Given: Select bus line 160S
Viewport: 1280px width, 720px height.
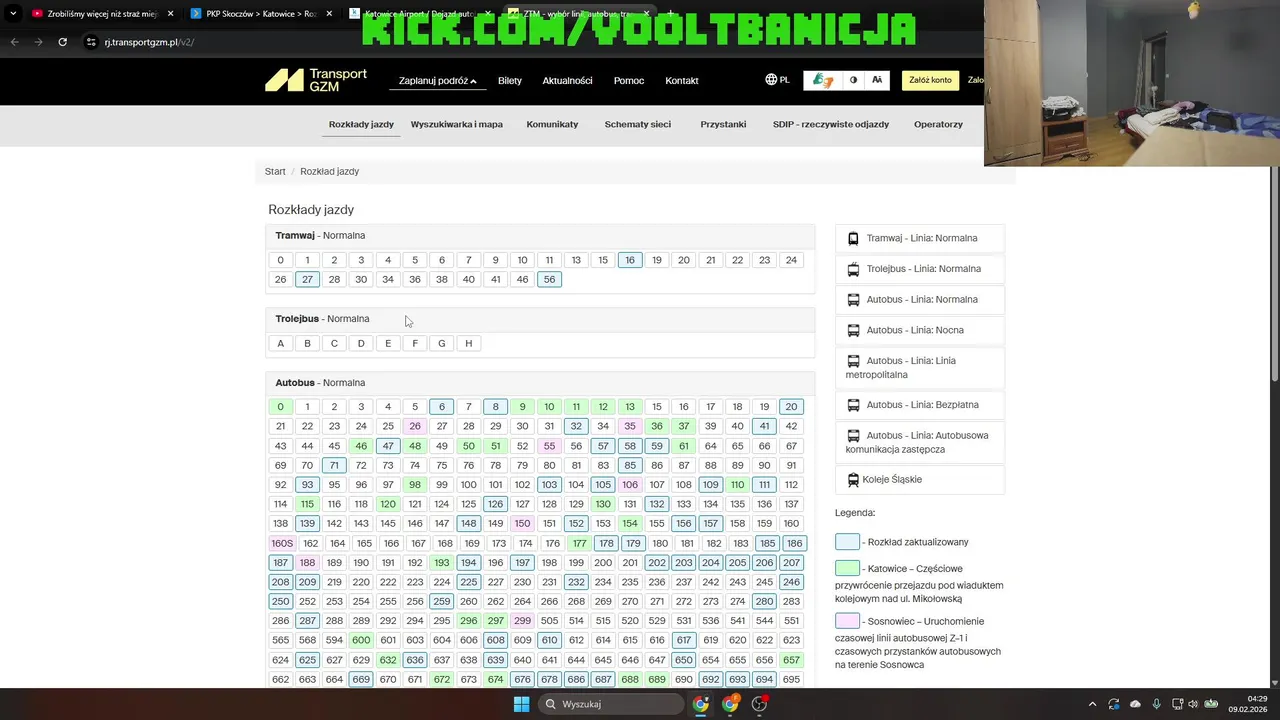Looking at the screenshot, I should [281, 544].
